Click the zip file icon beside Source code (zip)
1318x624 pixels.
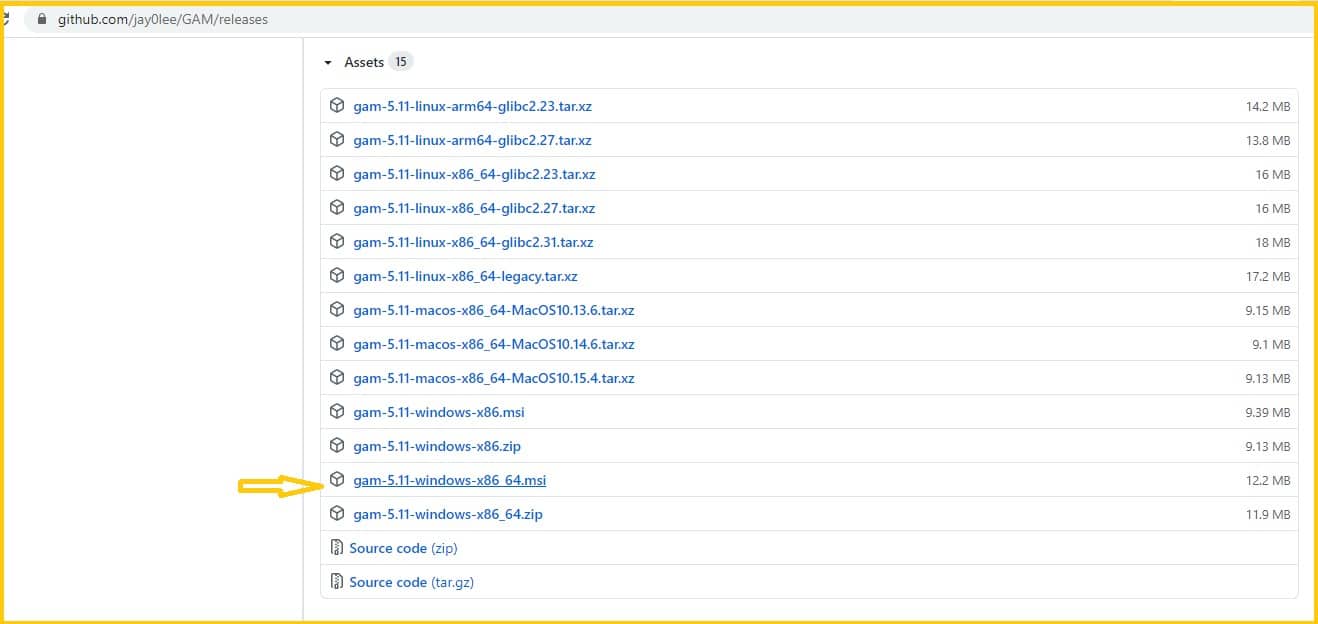point(337,548)
